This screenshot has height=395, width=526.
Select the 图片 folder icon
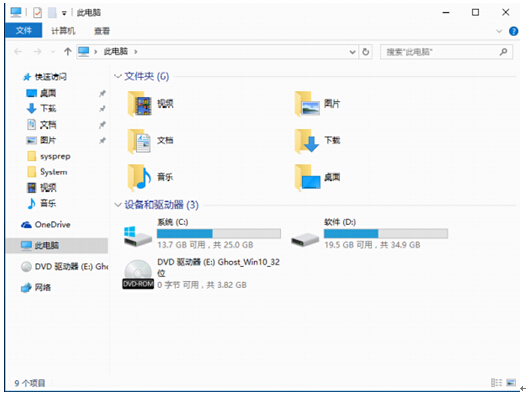click(x=307, y=104)
